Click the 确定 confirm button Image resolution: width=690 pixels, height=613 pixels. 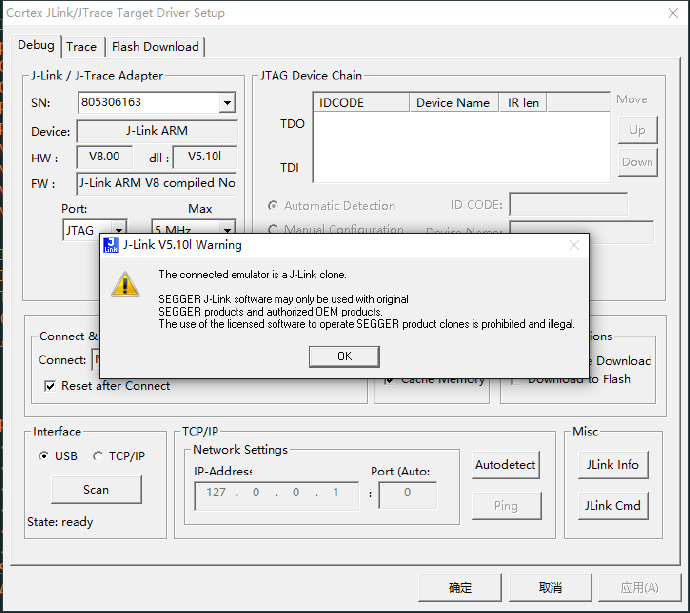[460, 587]
